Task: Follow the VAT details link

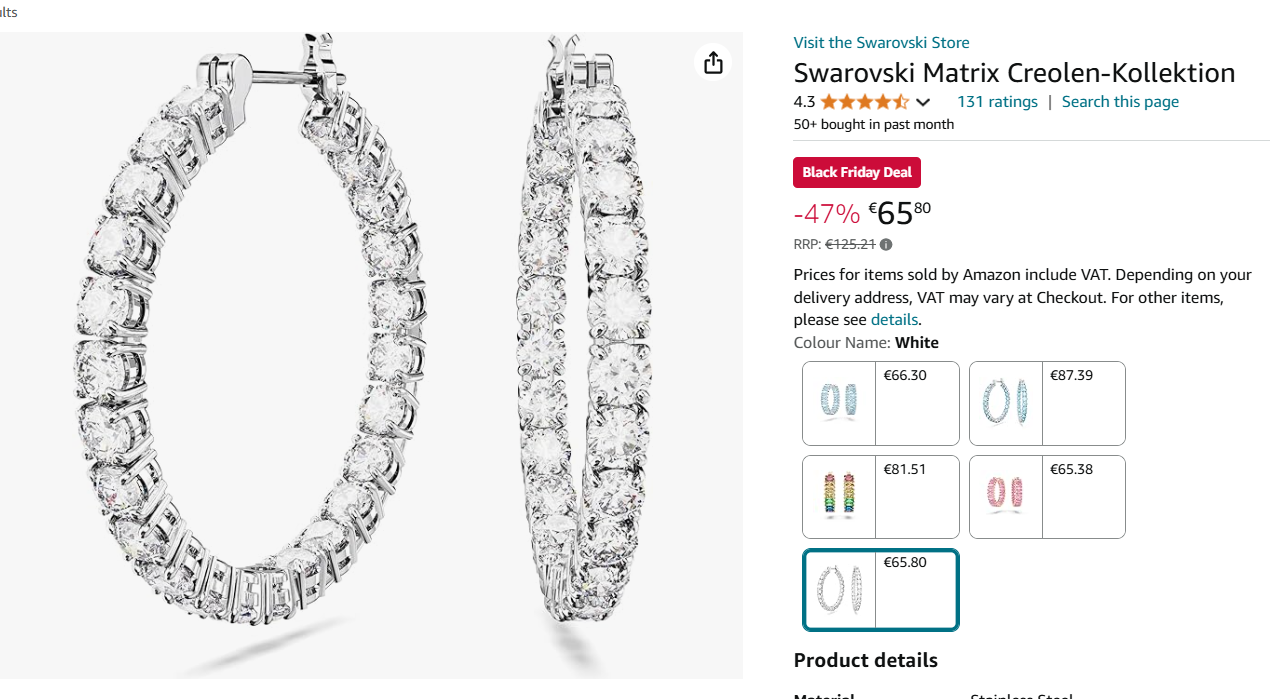Action: (x=894, y=320)
